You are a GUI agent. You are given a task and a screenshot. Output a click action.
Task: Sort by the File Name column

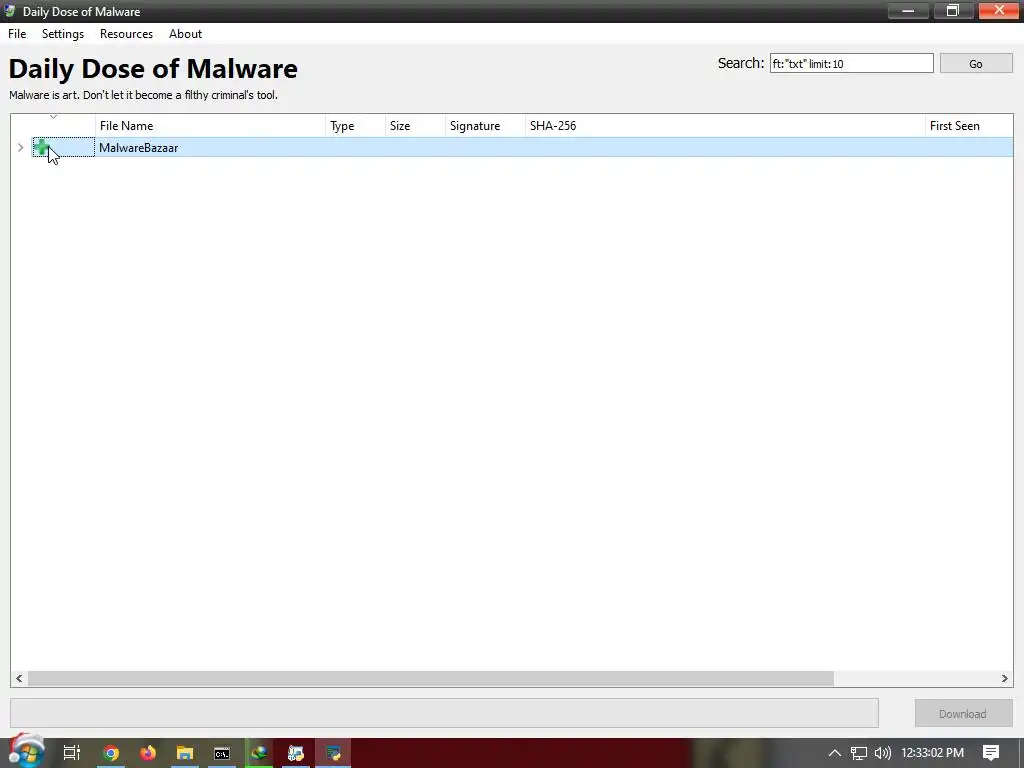[210, 125]
